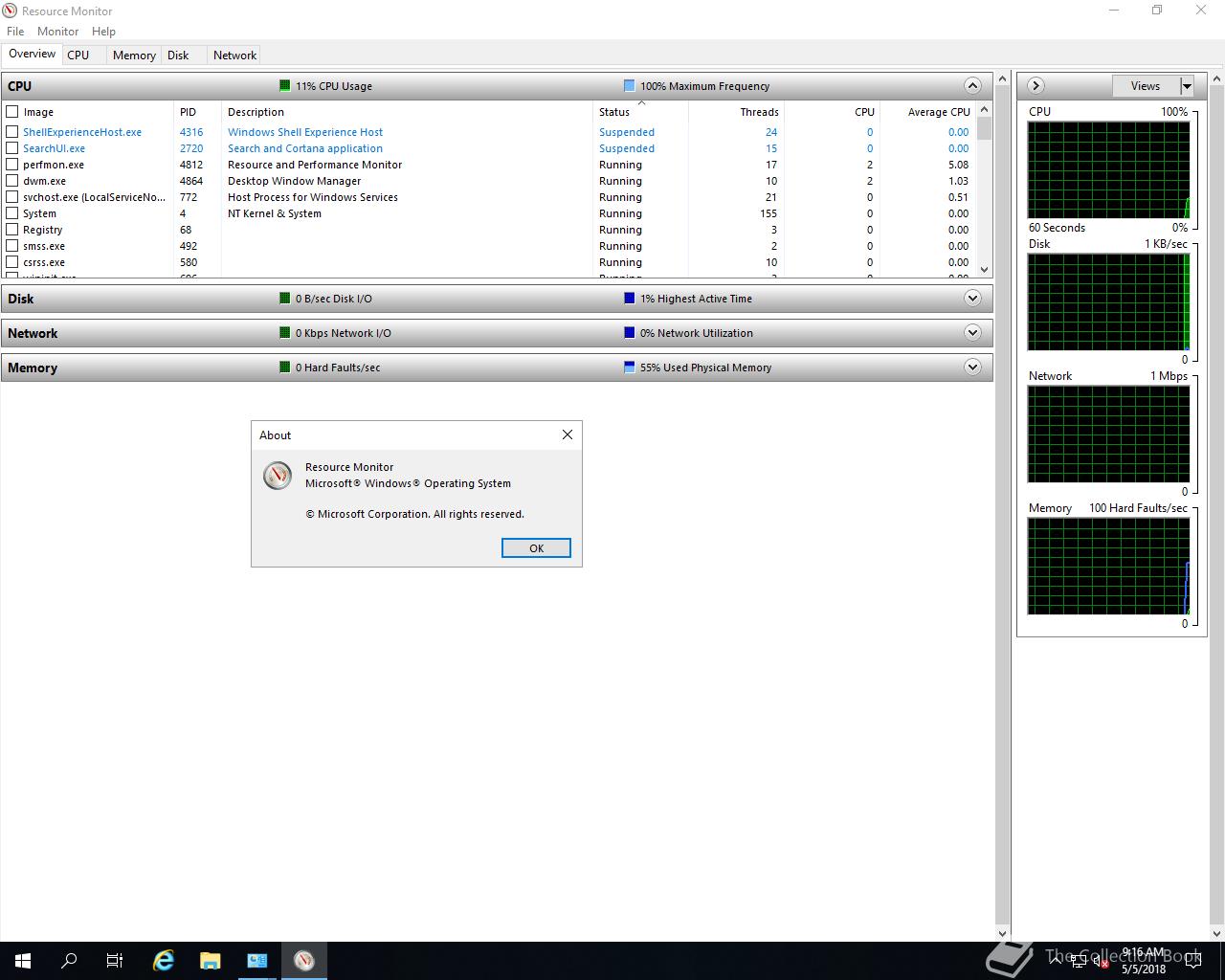Toggle the select-all Image checkbox in header
1225x980 pixels.
[x=12, y=112]
